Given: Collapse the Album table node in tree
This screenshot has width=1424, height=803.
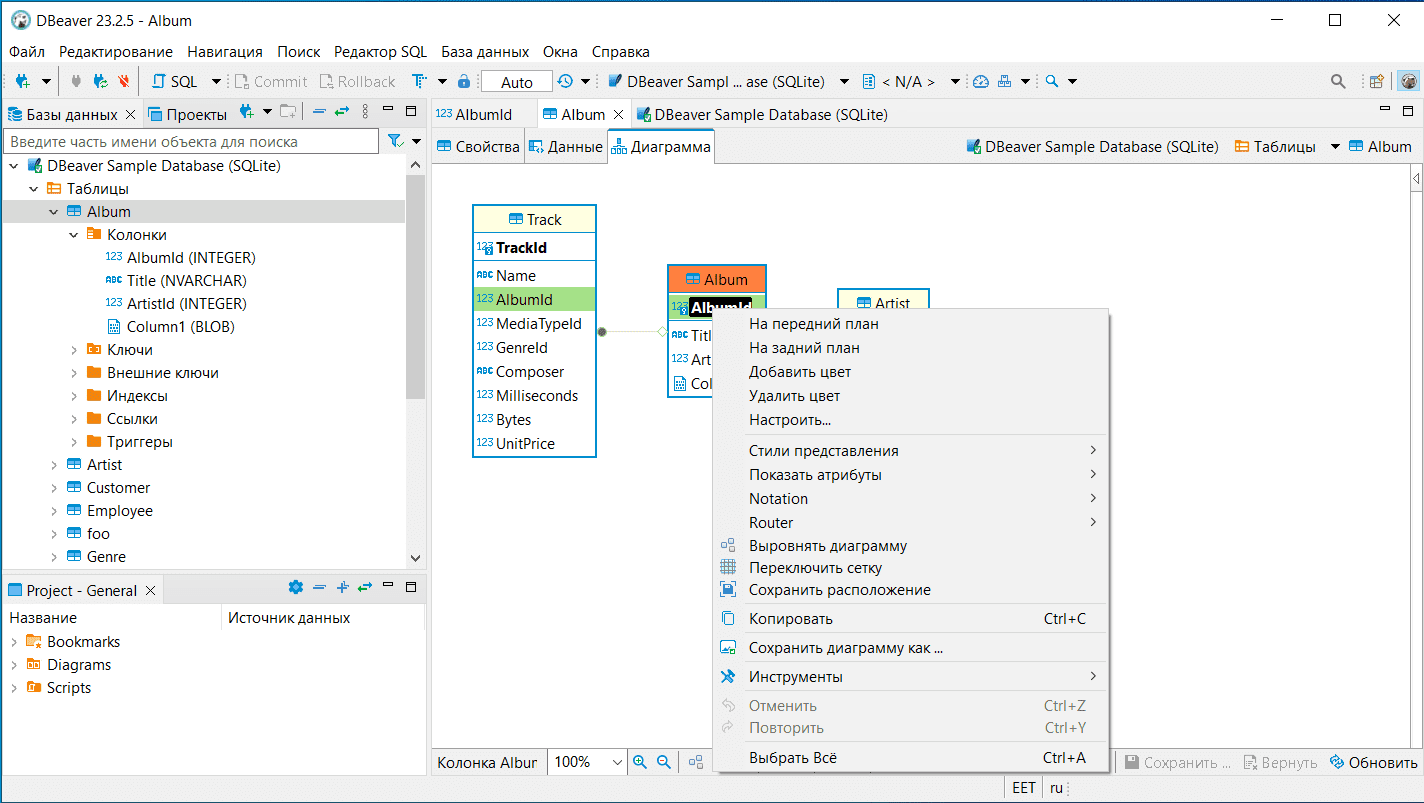Looking at the screenshot, I should [54, 212].
